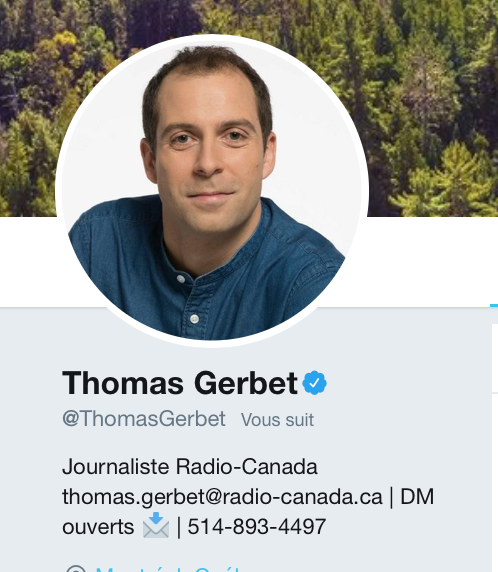The height and width of the screenshot is (572, 498).
Task: Click the Thomas Gerbet display name
Action: pos(180,383)
